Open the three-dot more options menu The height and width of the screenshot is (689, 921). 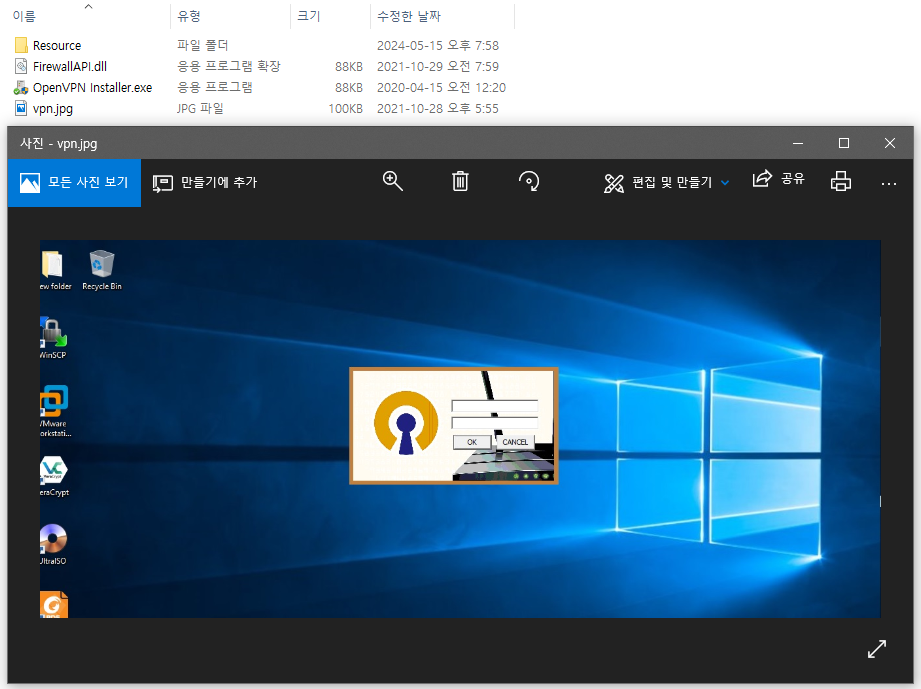pos(889,184)
